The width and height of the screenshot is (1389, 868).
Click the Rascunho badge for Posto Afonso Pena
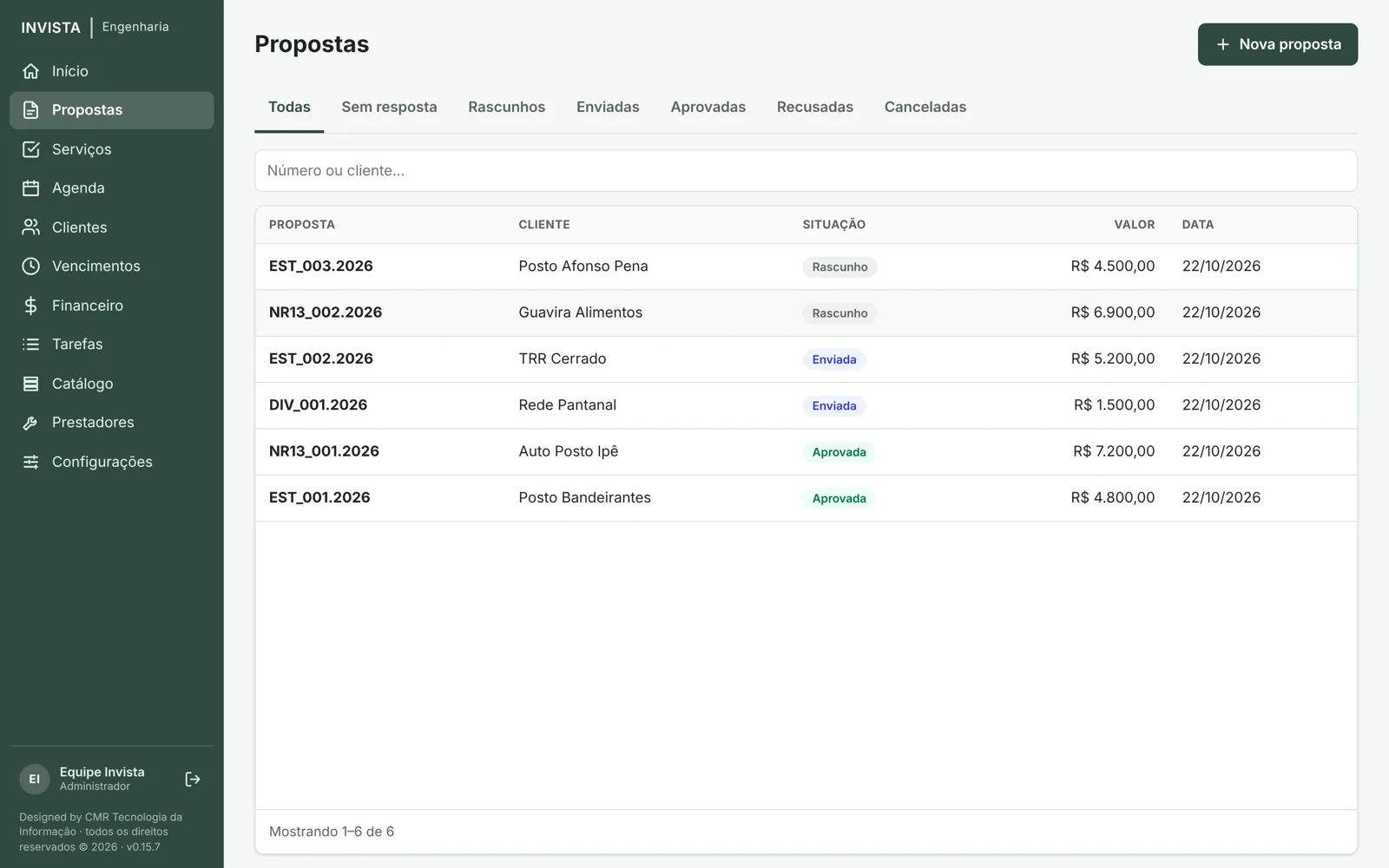click(x=839, y=267)
